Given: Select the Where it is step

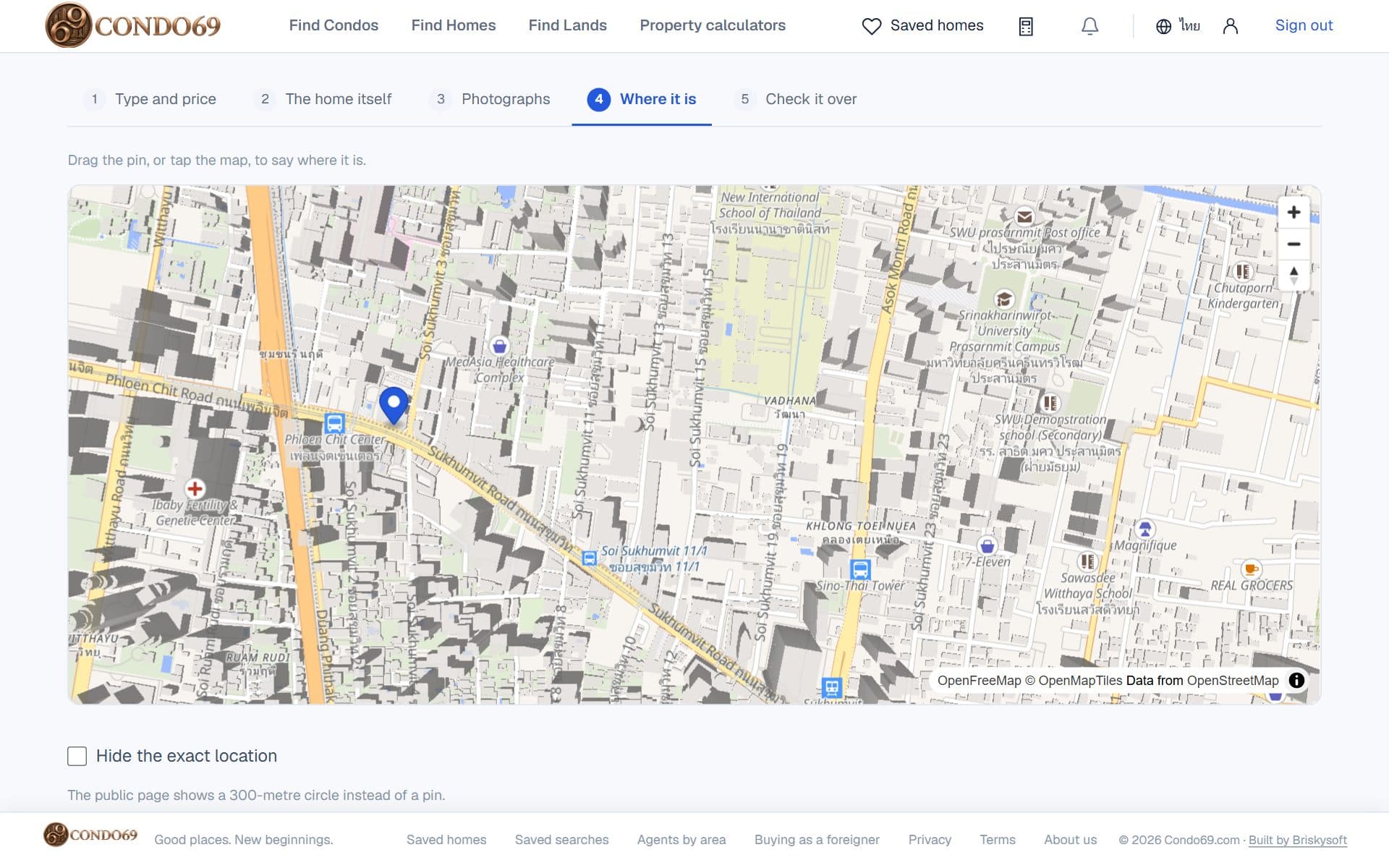Looking at the screenshot, I should point(642,99).
